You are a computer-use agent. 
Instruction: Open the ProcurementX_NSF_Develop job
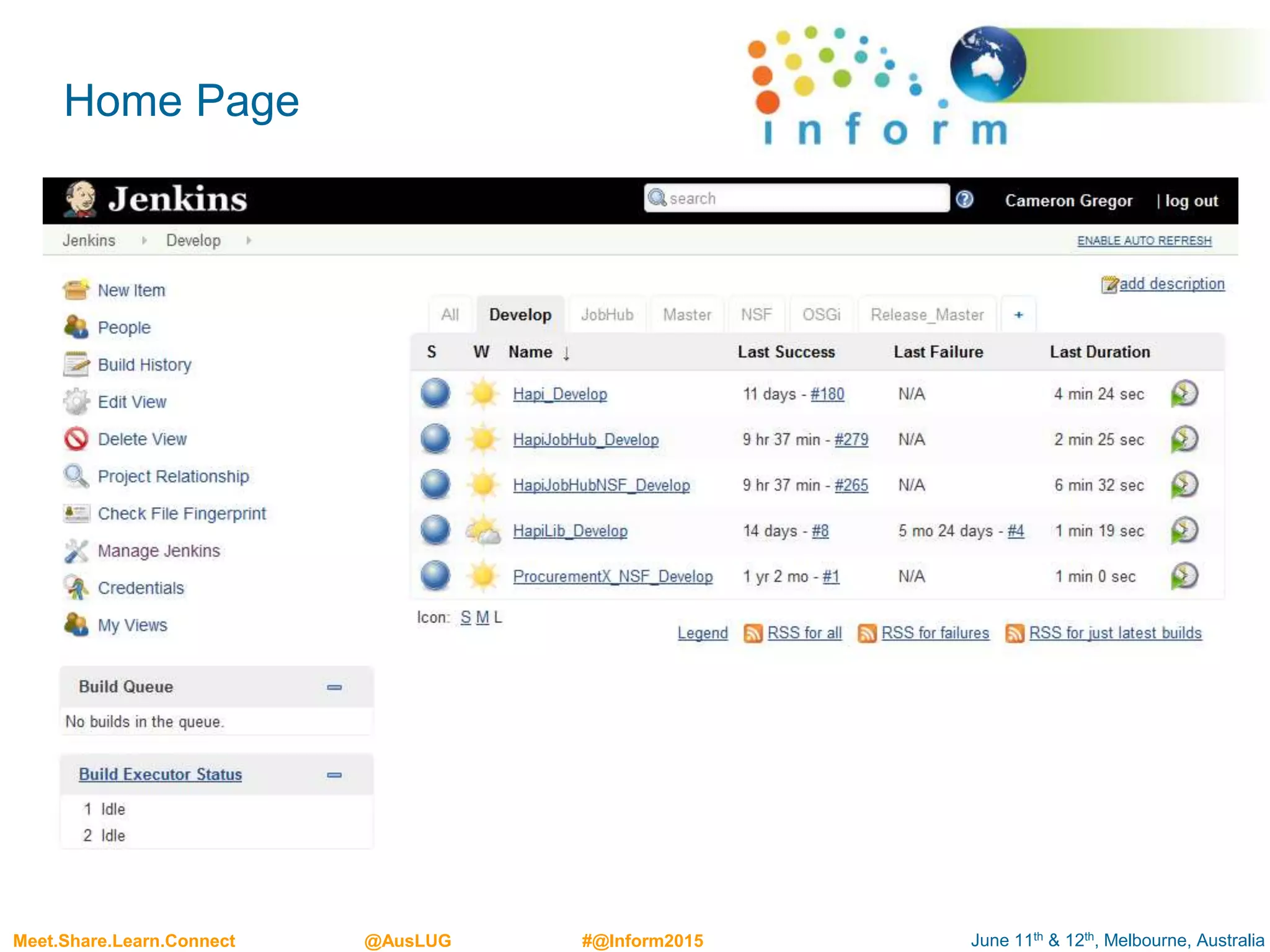click(x=612, y=576)
